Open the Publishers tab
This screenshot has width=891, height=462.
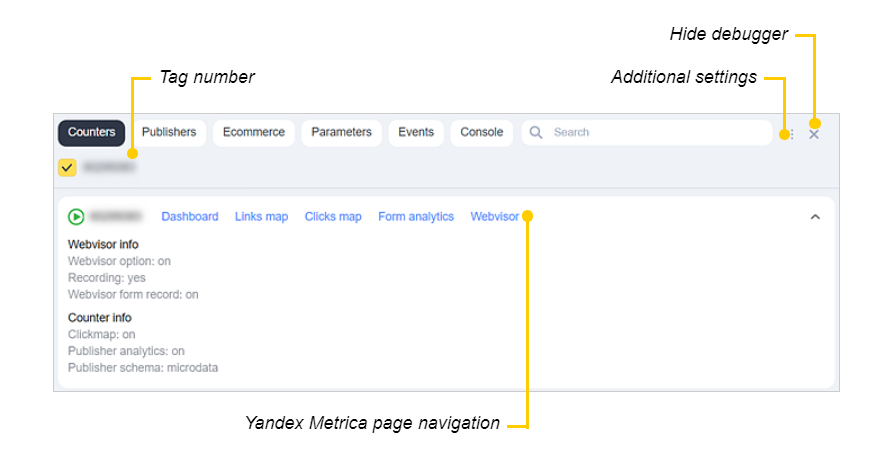coord(169,132)
